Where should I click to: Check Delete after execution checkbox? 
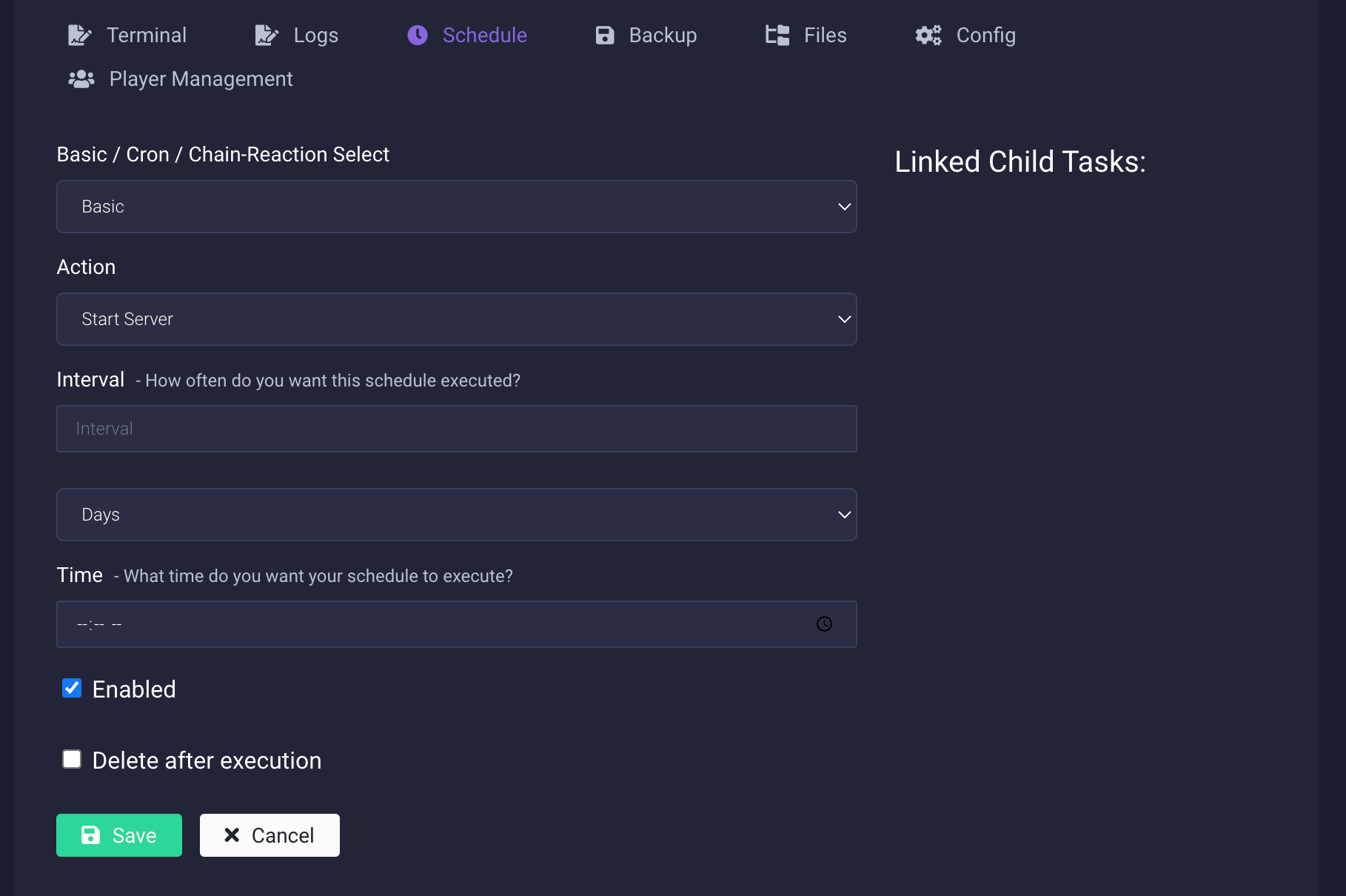[x=72, y=760]
